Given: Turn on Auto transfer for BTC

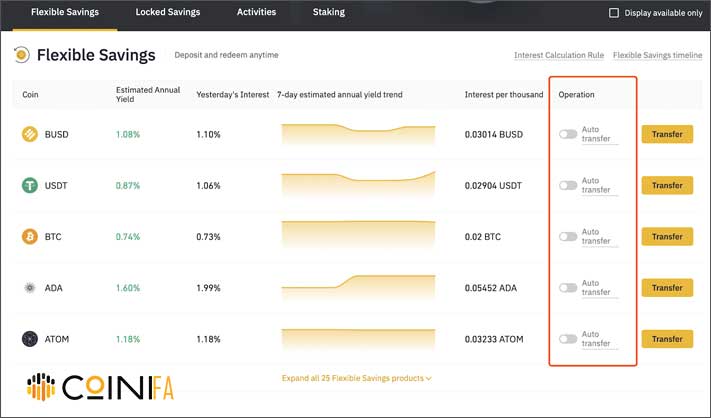Looking at the screenshot, I should (568, 237).
